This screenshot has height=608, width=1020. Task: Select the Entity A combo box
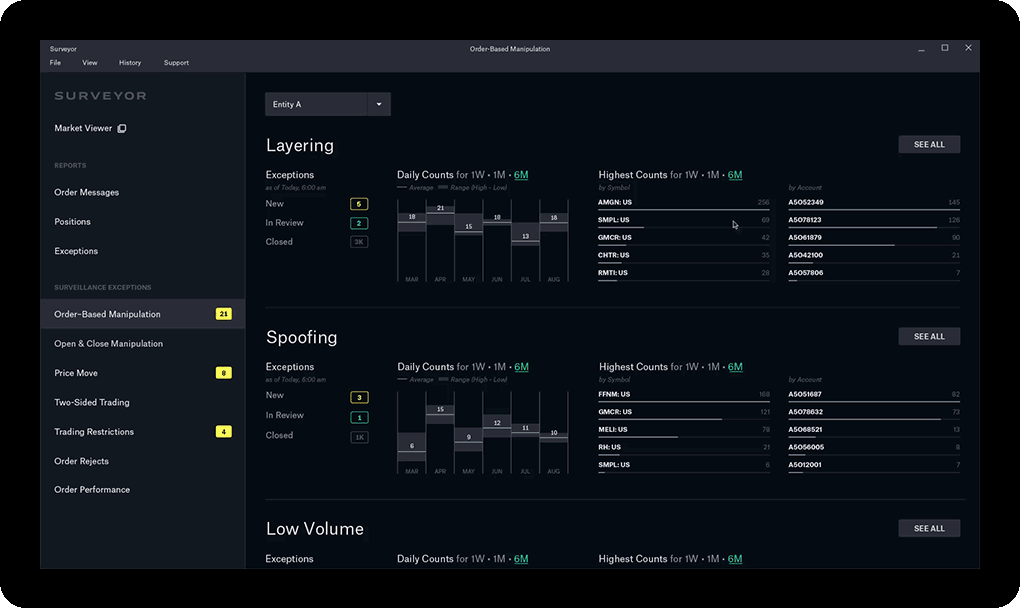point(328,104)
